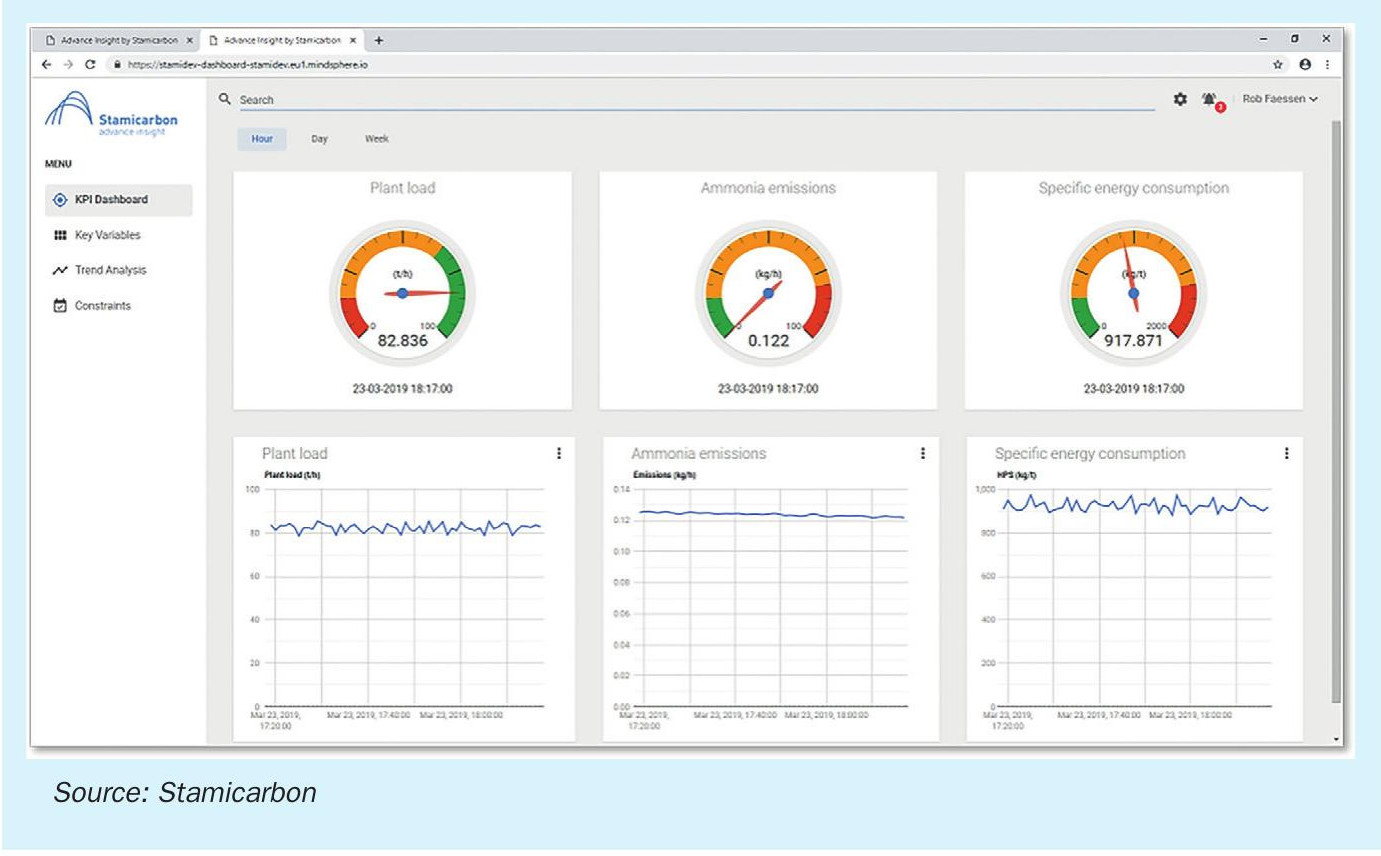Viewport: 1381px width, 856px height.
Task: Click the Ammonia emissions gauge dial
Action: [x=768, y=293]
